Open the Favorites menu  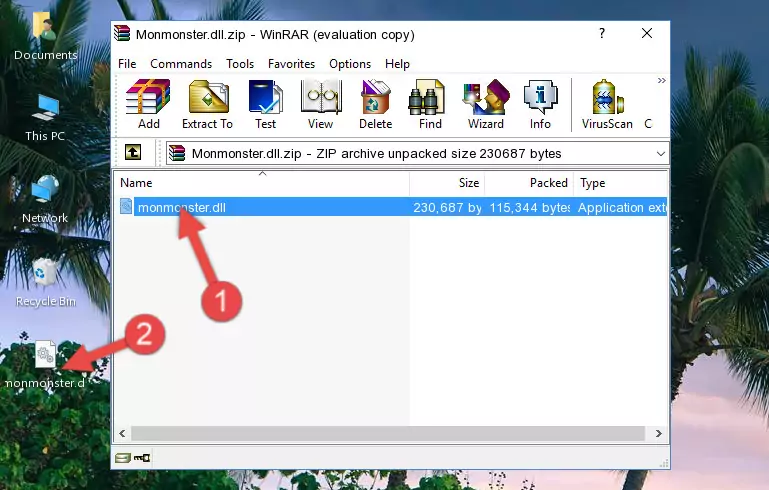point(291,64)
